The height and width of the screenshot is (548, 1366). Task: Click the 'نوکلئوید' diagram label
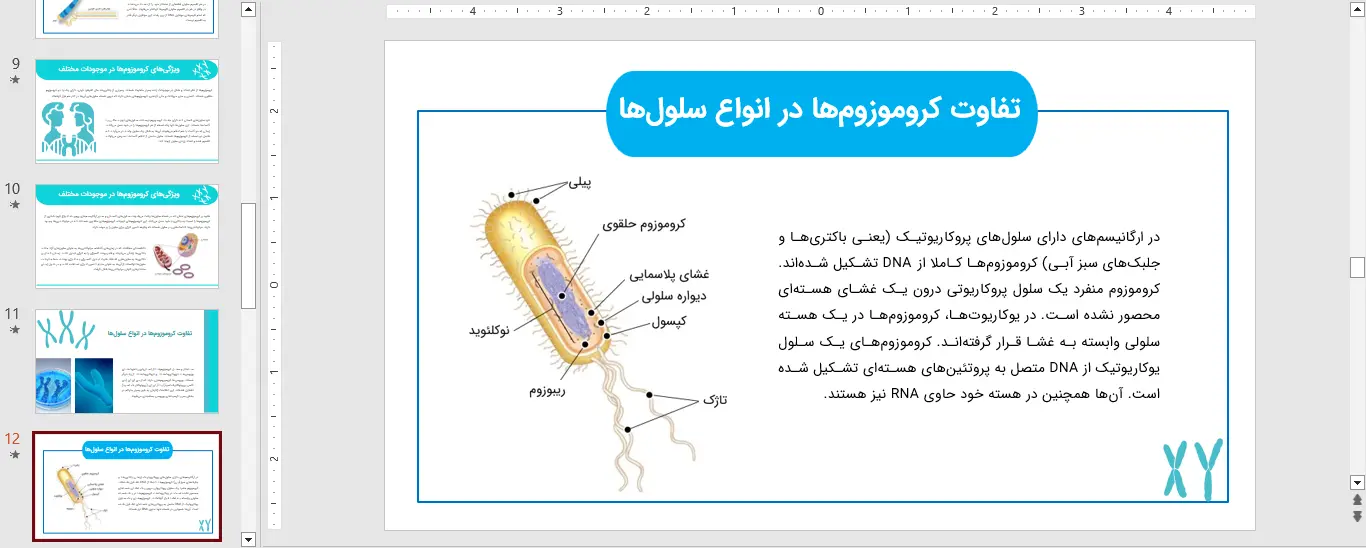pos(490,329)
